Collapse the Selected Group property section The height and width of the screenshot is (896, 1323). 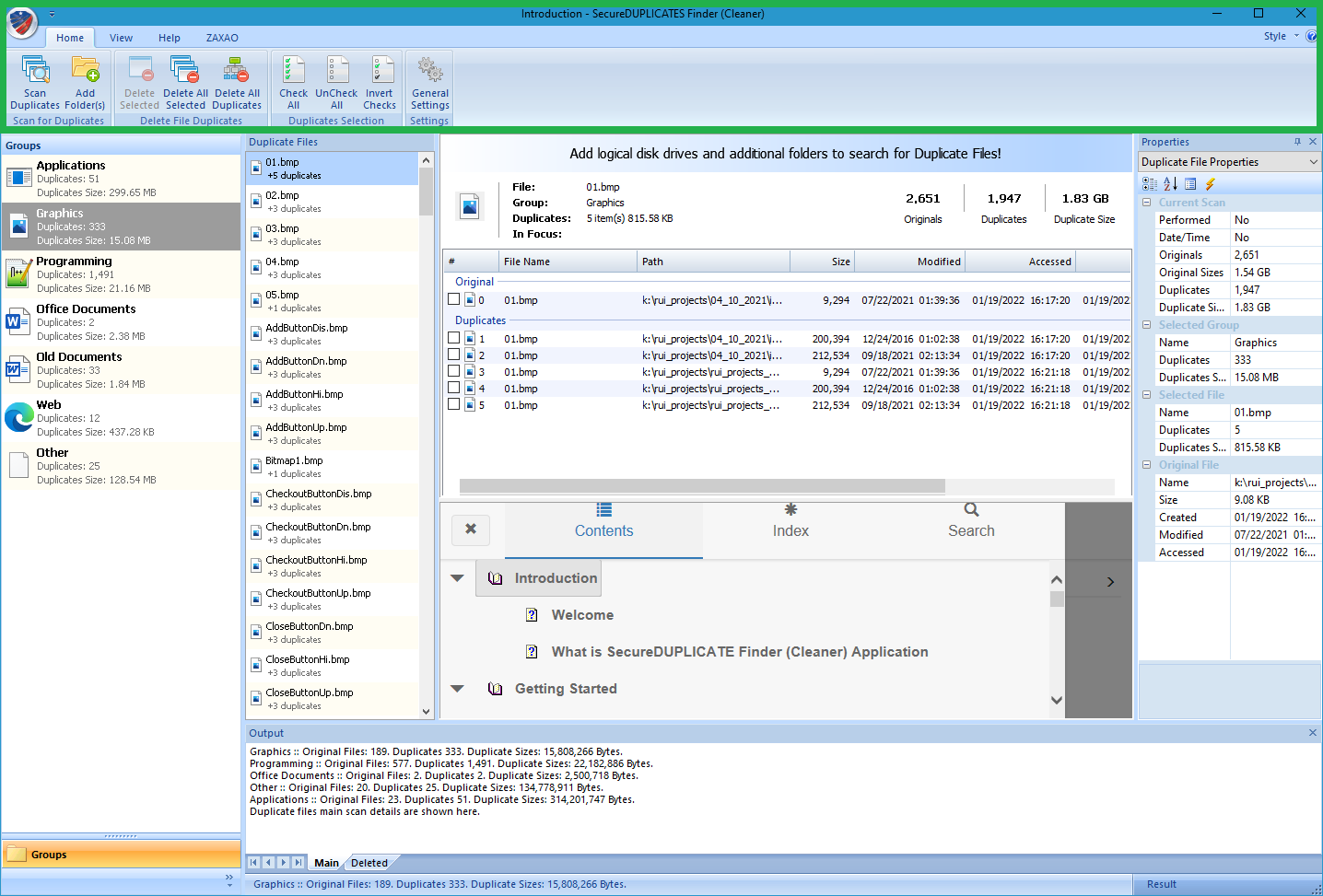click(x=1147, y=325)
